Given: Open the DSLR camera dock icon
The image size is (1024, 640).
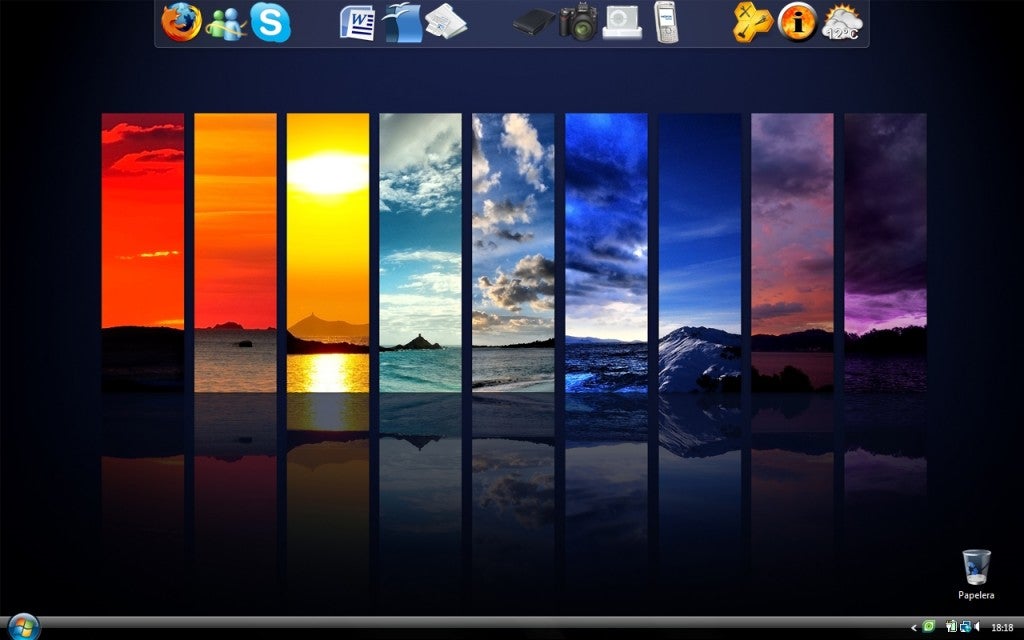Looking at the screenshot, I should click(x=579, y=22).
